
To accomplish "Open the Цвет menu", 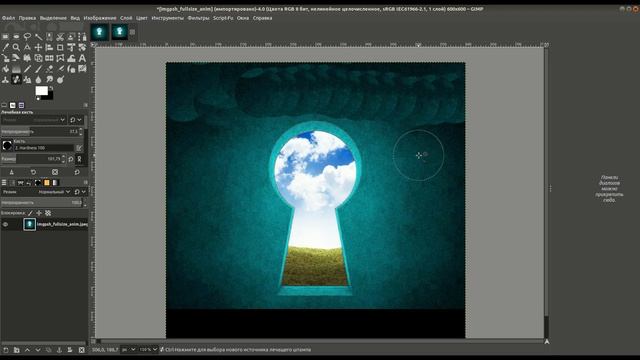I will [142, 18].
